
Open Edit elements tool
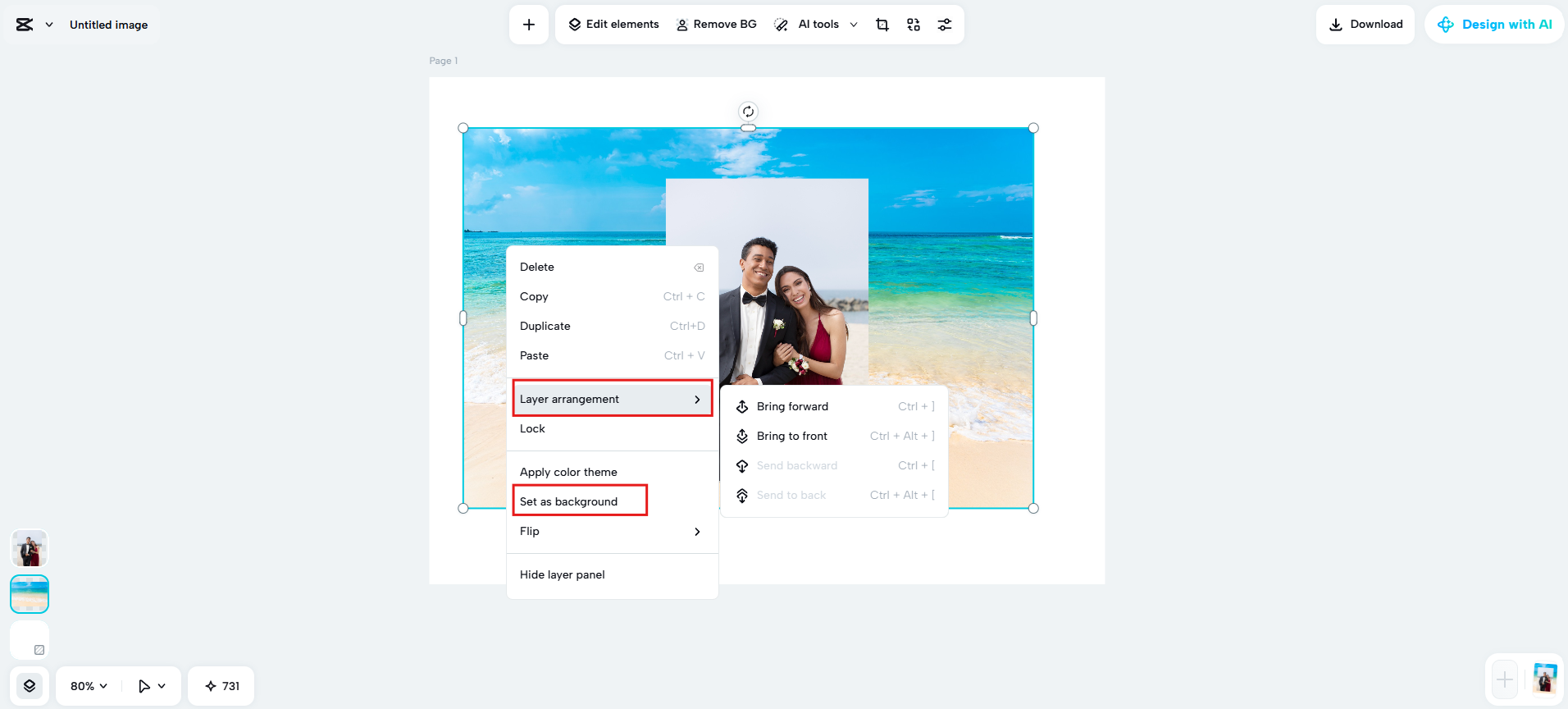point(614,25)
